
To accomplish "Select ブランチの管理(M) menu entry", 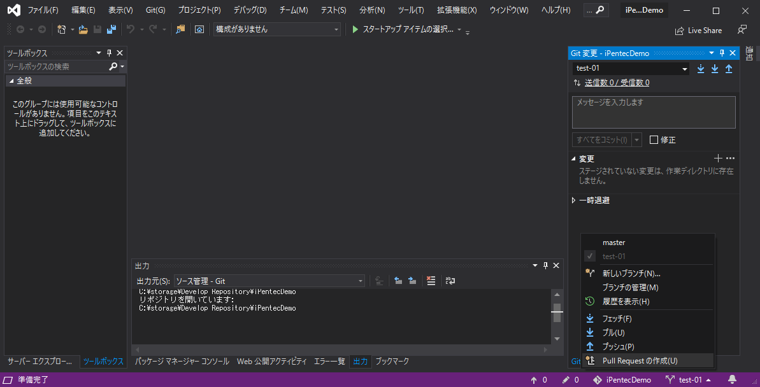I will 648,288.
